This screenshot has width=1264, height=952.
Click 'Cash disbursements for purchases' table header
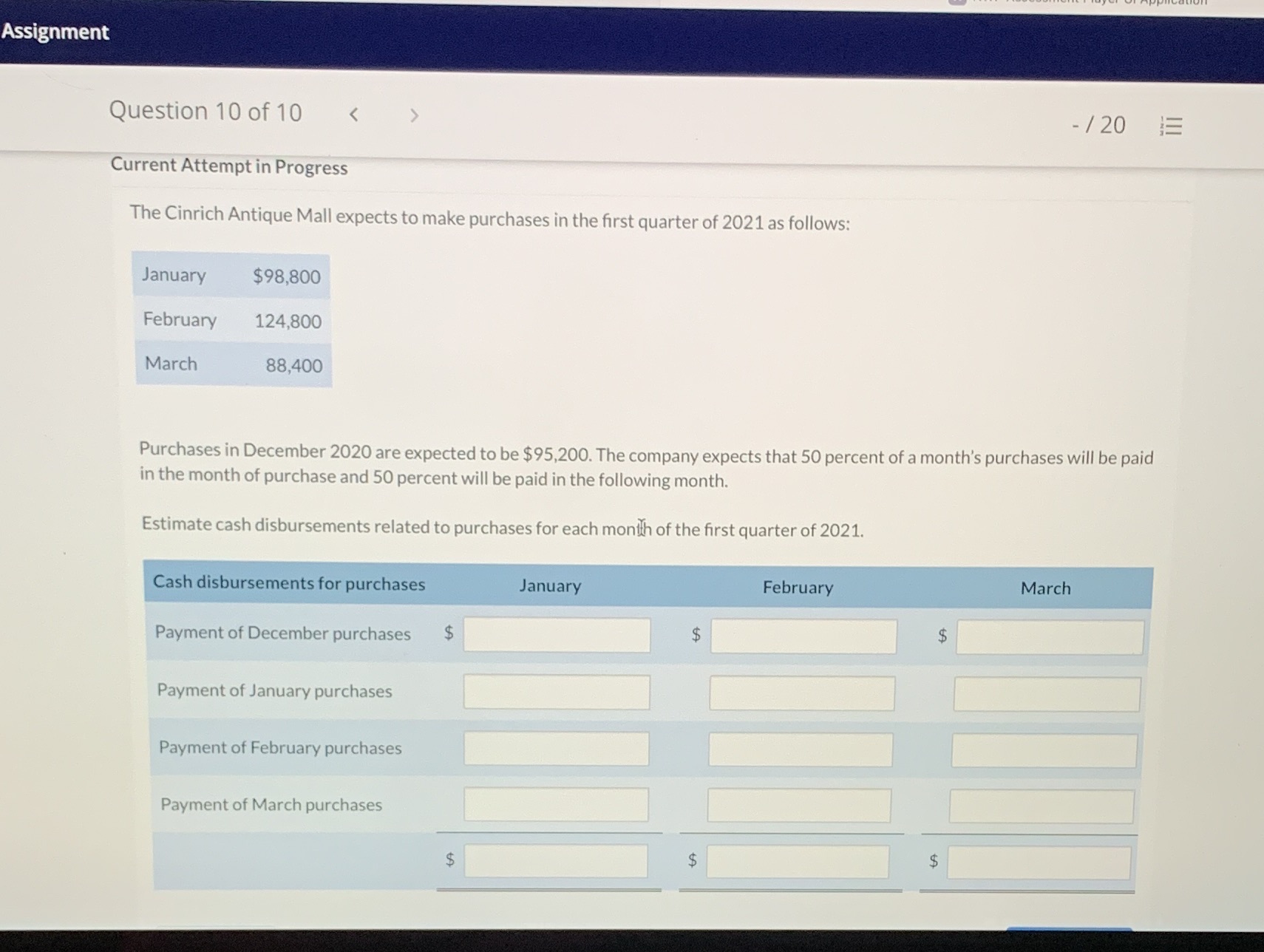[289, 583]
